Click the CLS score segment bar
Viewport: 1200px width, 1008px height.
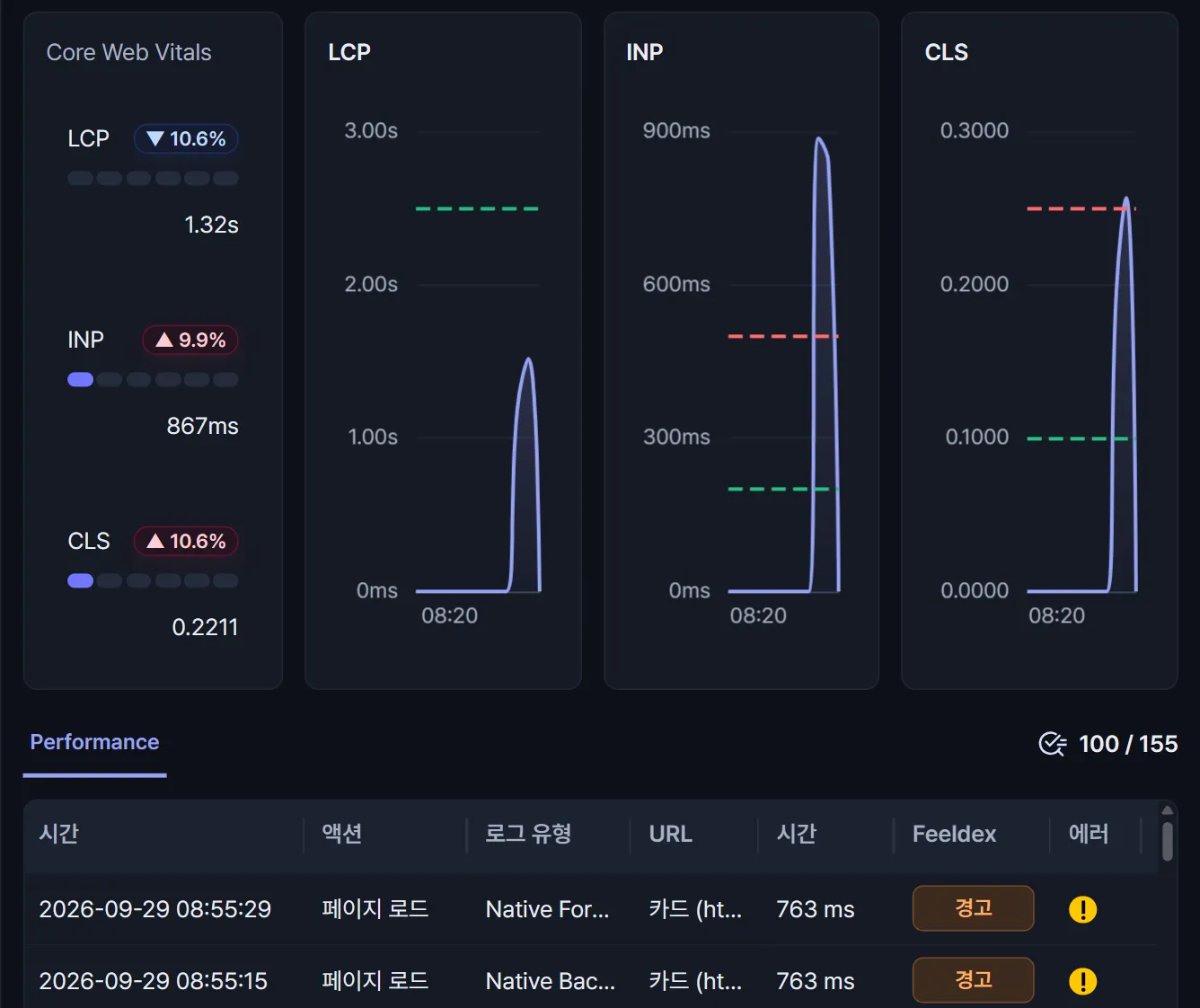click(x=153, y=580)
